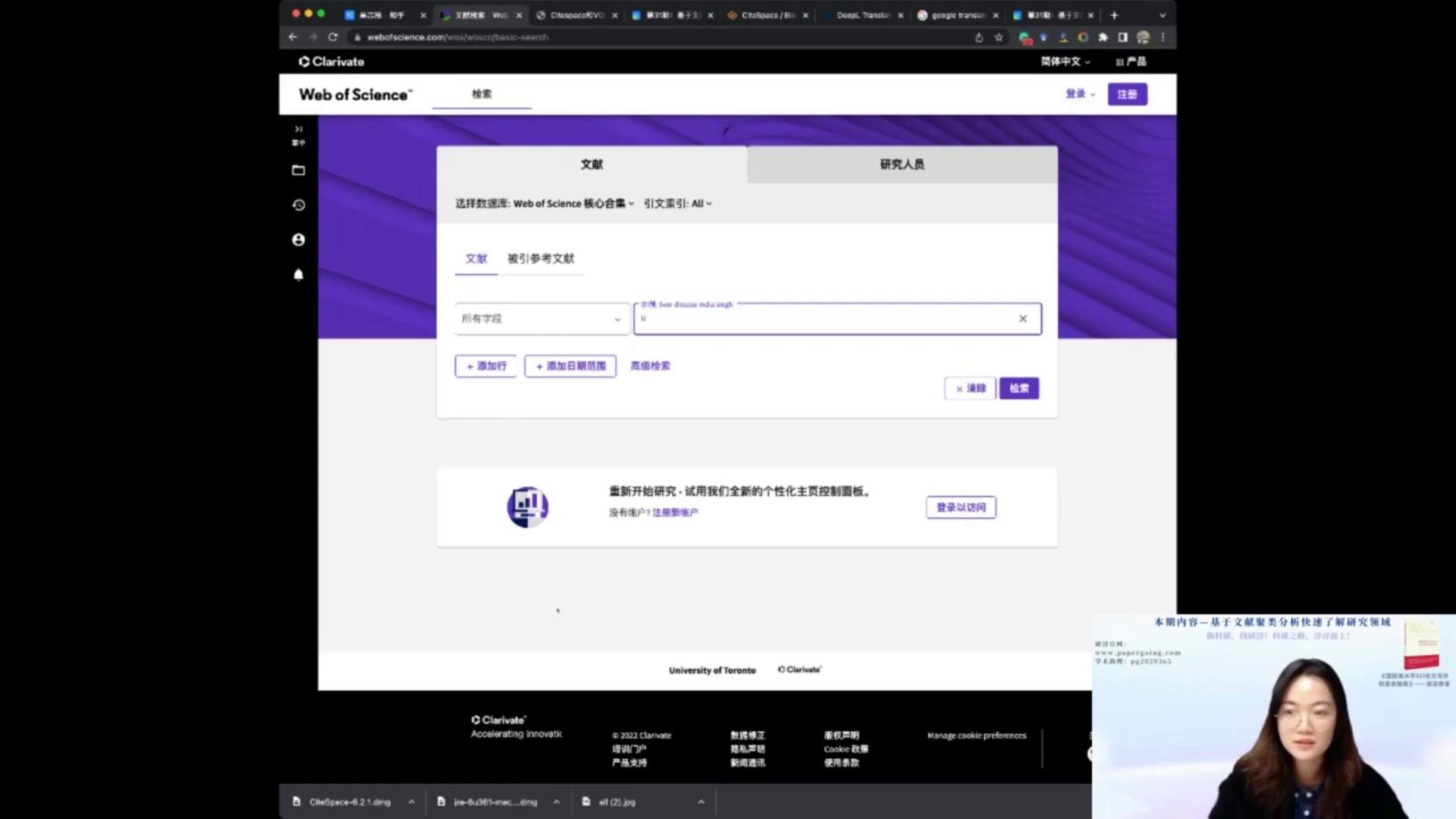Image resolution: width=1456 pixels, height=819 pixels.
Task: Open search history clock icon
Action: (x=298, y=205)
